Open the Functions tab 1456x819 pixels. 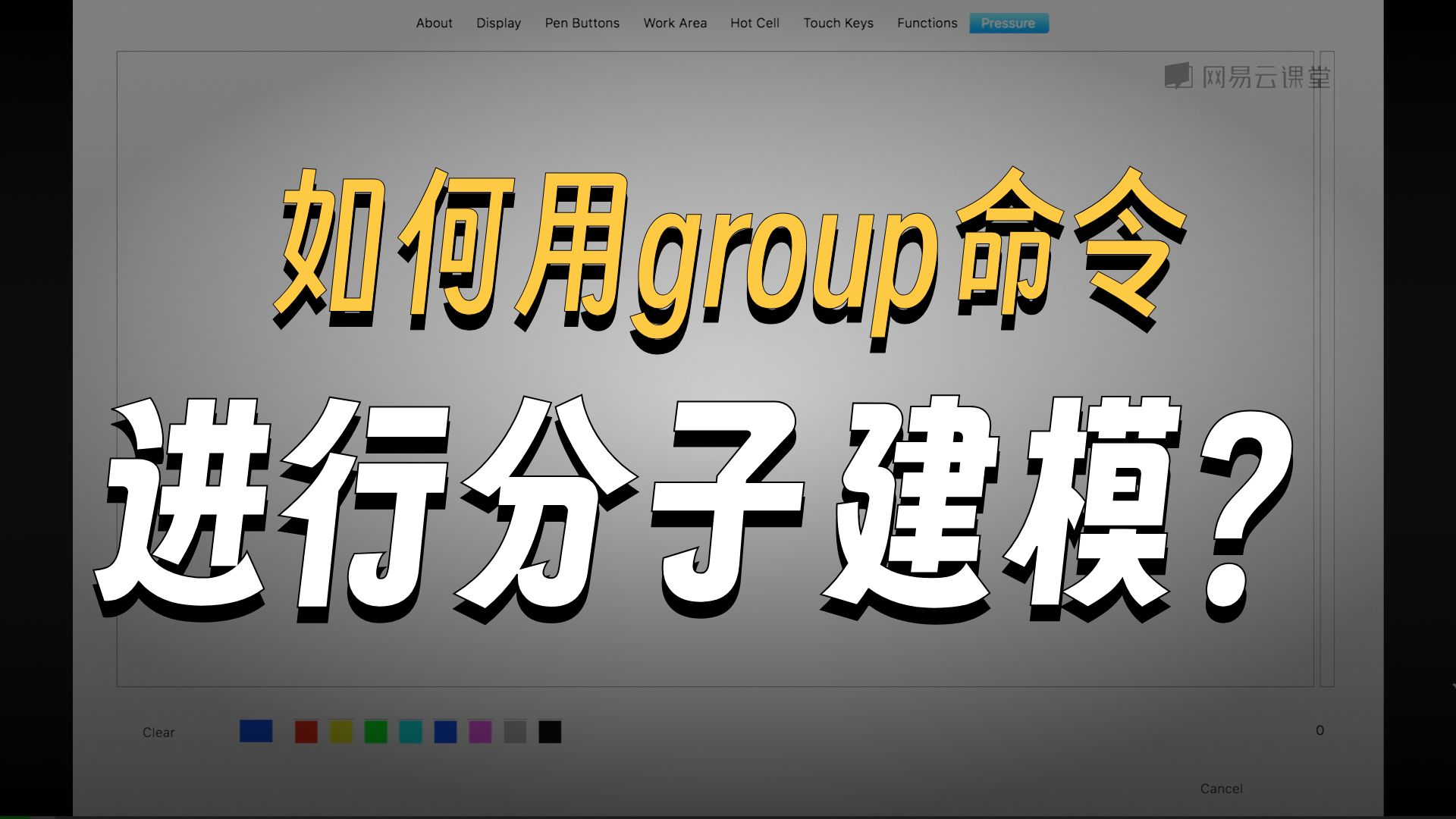click(x=927, y=24)
